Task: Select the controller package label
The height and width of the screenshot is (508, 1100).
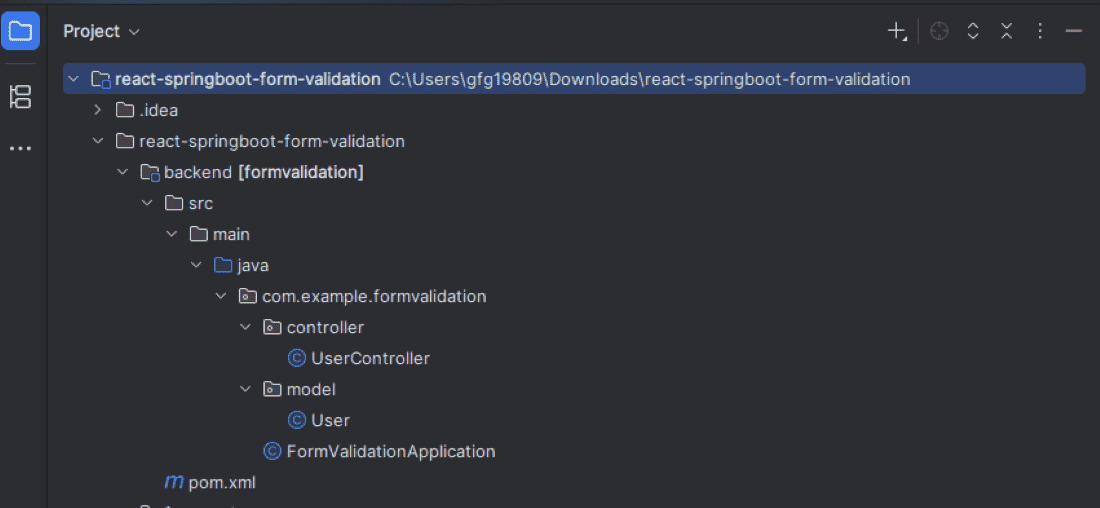Action: 326,327
